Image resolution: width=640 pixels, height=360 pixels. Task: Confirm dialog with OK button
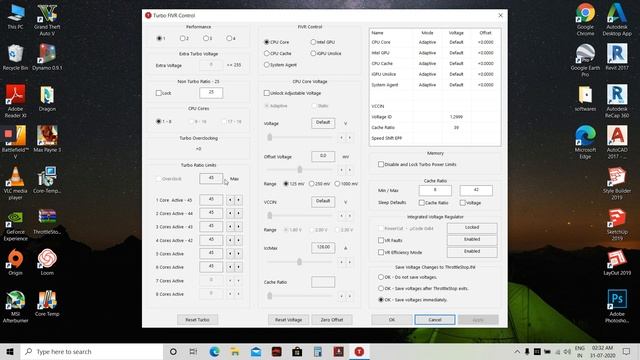[391, 320]
